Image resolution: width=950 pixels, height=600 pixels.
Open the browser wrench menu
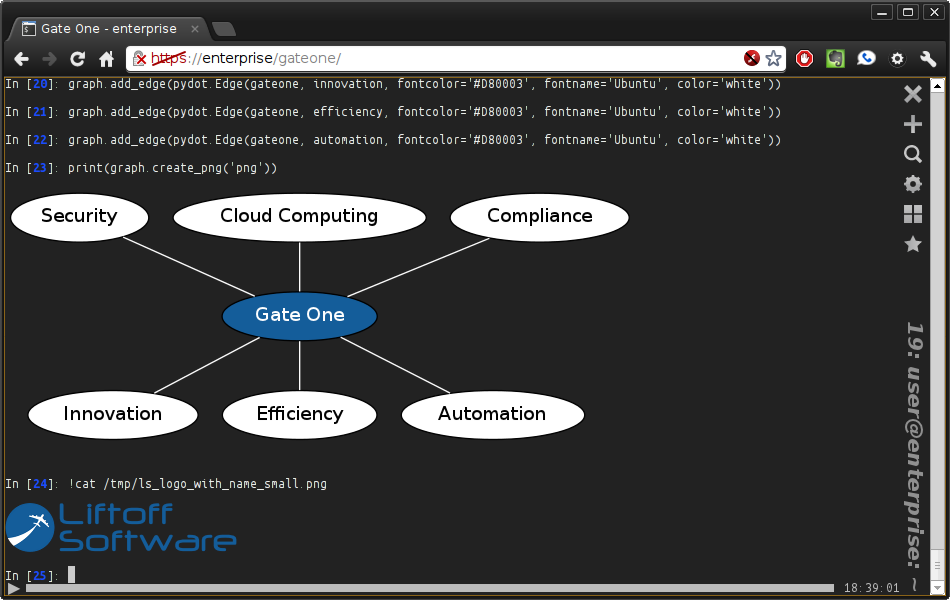tap(928, 59)
